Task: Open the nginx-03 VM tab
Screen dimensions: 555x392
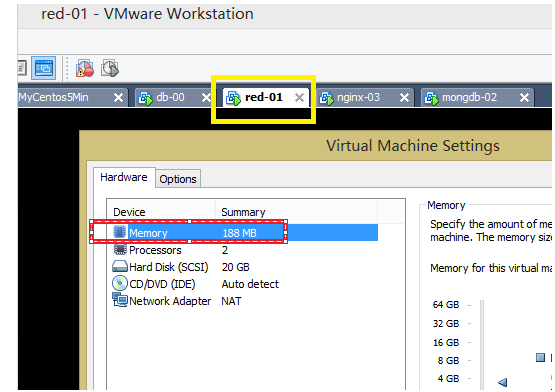Action: click(x=358, y=97)
